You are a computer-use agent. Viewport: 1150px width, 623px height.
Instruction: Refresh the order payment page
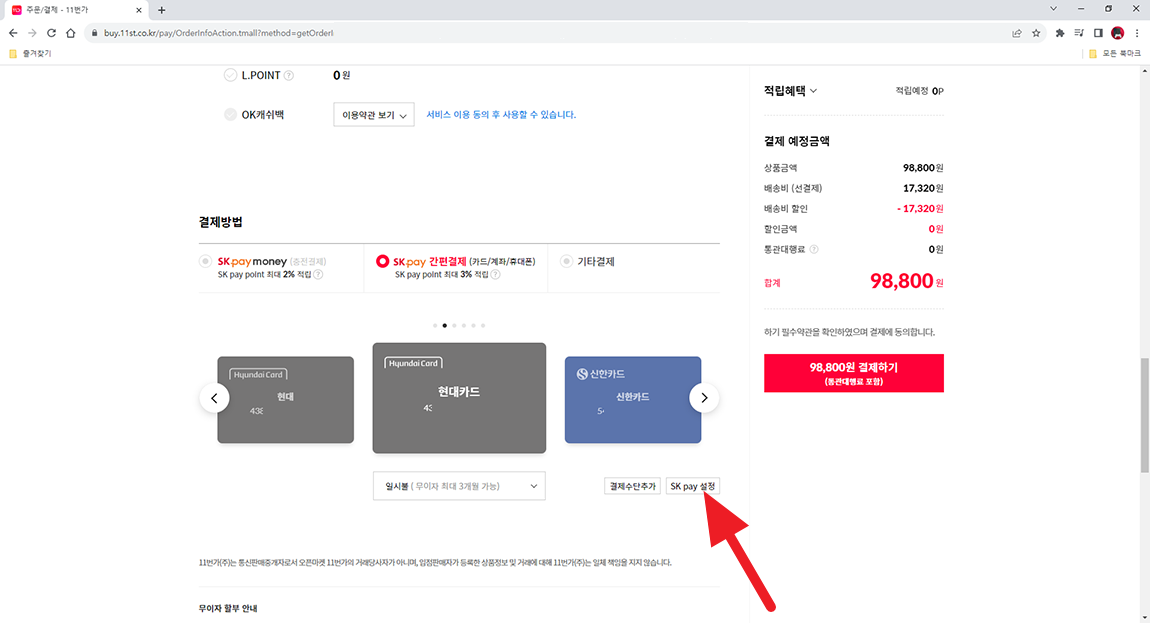[51, 32]
